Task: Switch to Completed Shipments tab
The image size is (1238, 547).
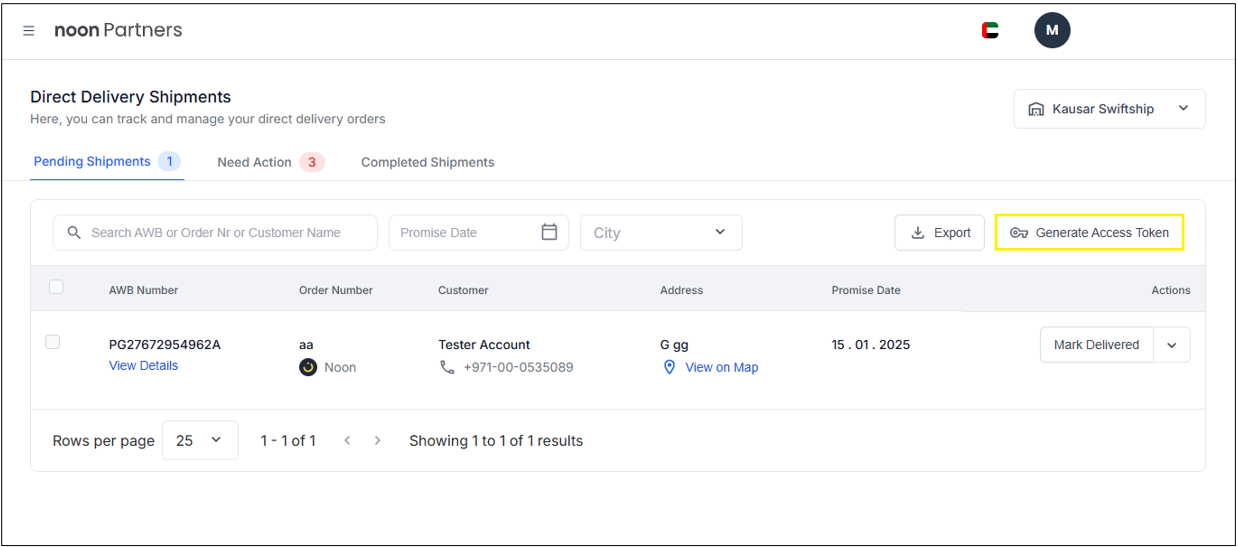Action: (x=428, y=162)
